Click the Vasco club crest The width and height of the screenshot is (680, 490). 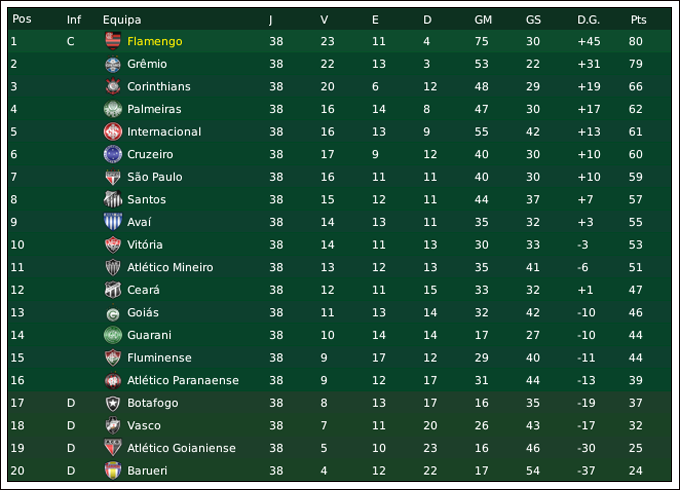coord(112,426)
